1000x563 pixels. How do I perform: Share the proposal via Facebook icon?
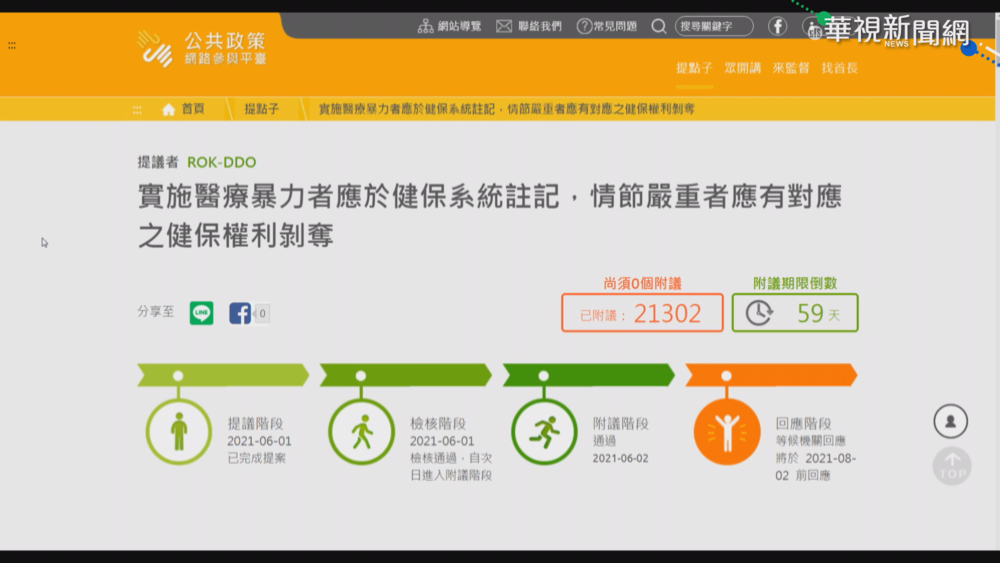(240, 313)
